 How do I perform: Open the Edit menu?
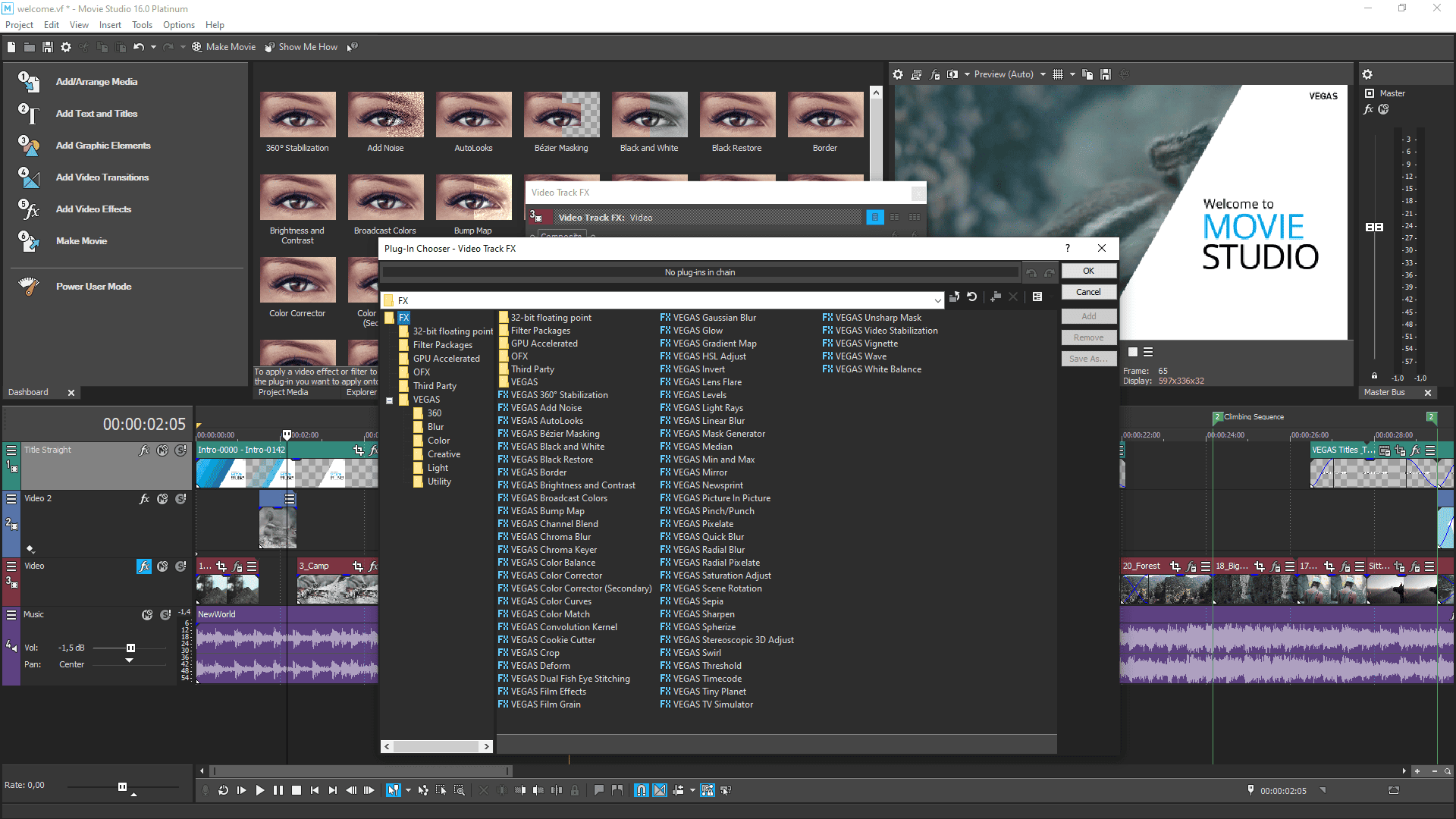52,25
